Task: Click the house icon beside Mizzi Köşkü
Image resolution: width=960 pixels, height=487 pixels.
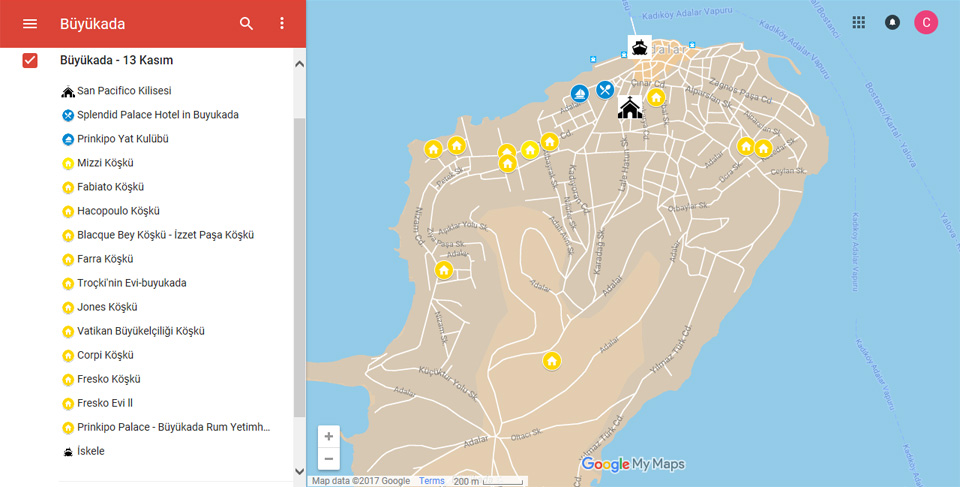Action: (x=68, y=164)
